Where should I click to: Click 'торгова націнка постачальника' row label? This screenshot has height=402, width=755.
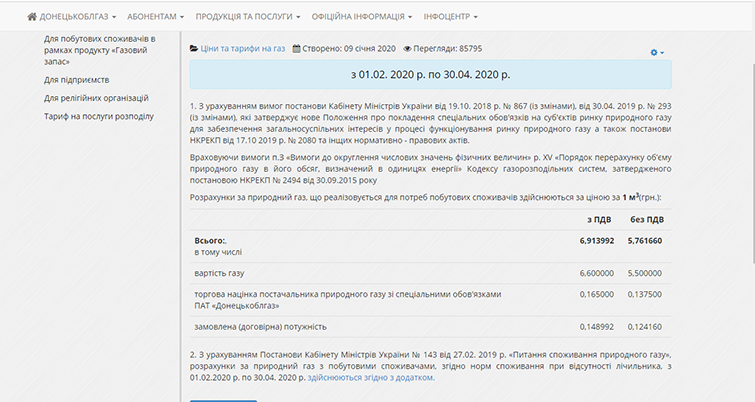(348, 300)
